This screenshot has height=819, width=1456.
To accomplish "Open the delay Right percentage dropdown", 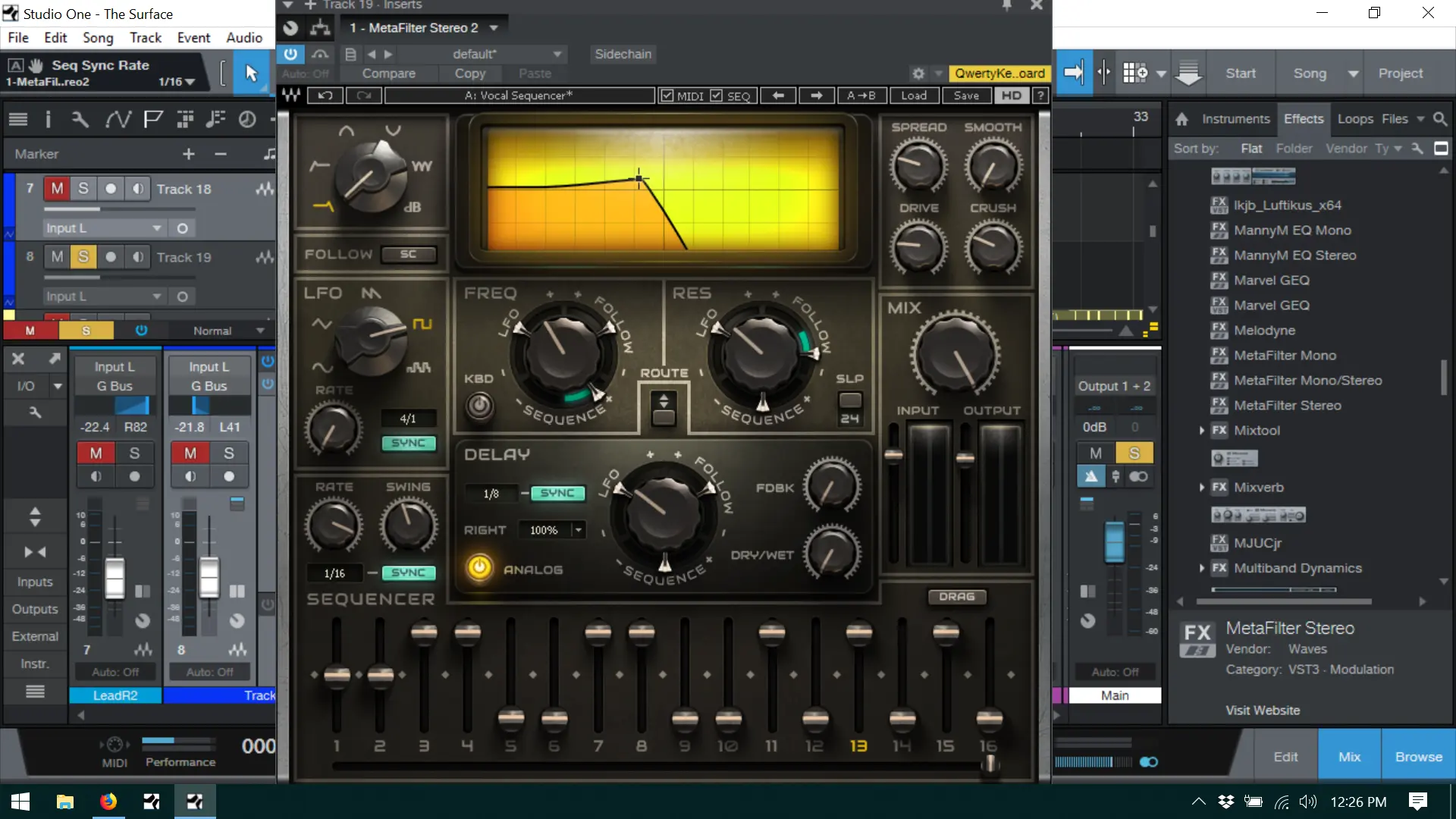I will (x=579, y=530).
